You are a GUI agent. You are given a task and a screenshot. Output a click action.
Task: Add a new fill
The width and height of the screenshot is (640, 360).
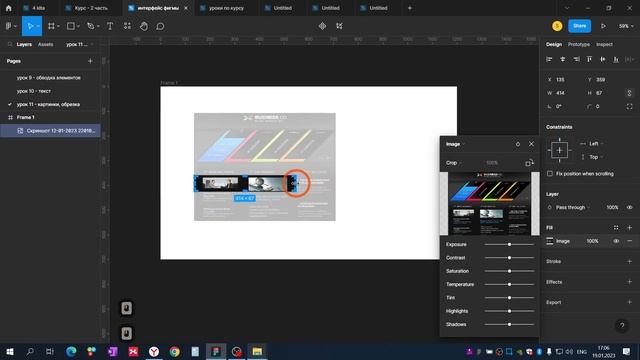coord(629,228)
